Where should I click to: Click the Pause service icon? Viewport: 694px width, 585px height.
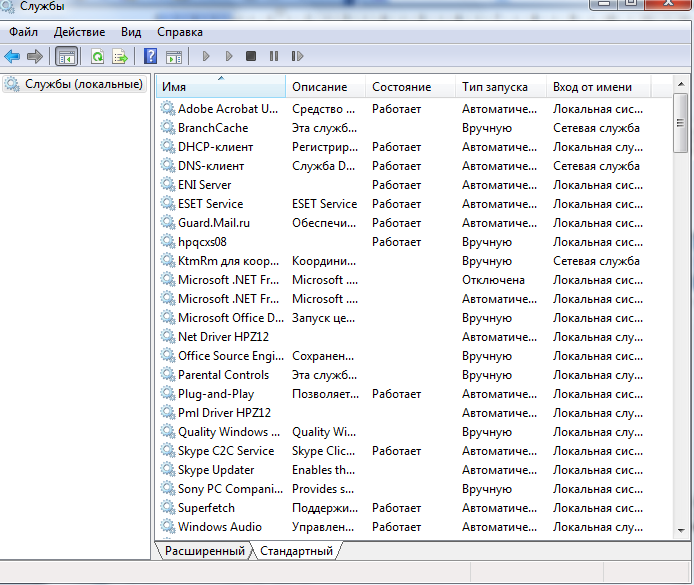point(274,56)
